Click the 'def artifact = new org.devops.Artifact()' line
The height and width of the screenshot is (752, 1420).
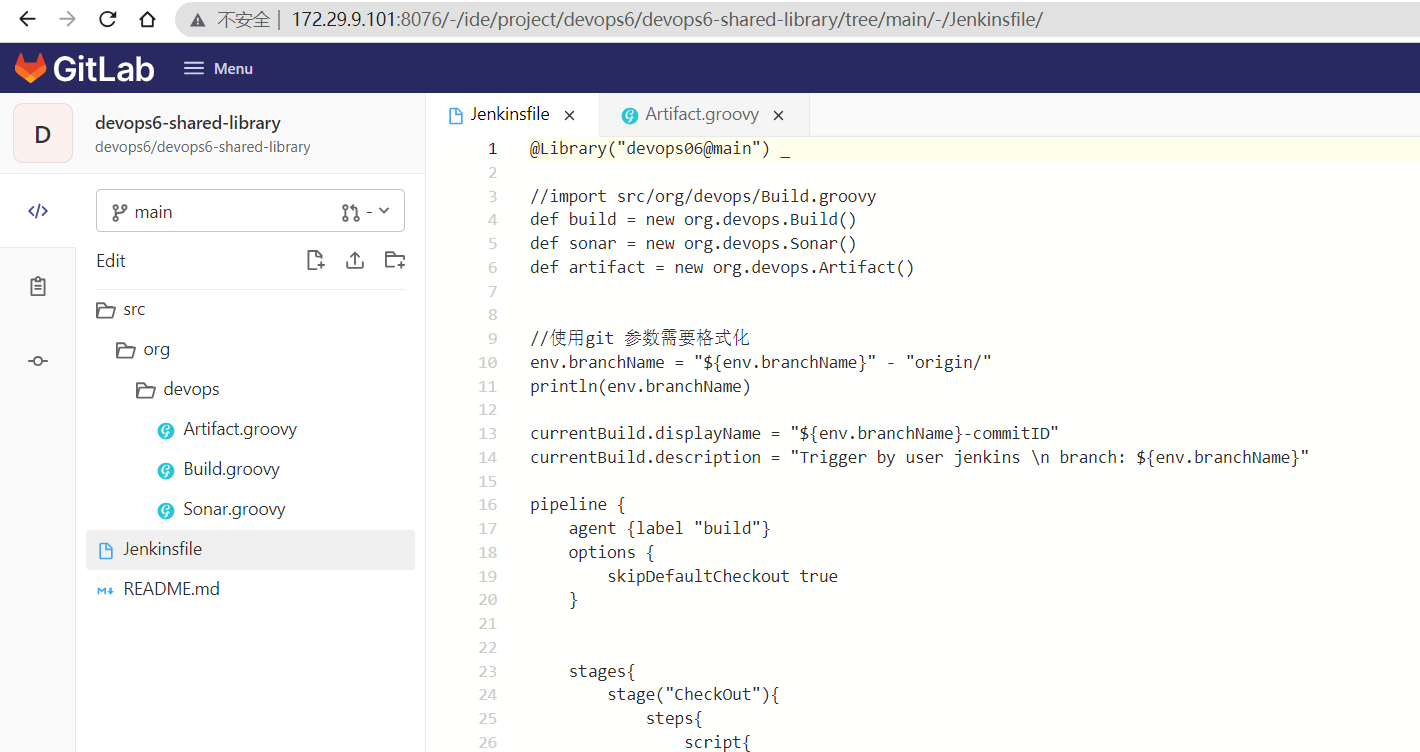(x=722, y=268)
